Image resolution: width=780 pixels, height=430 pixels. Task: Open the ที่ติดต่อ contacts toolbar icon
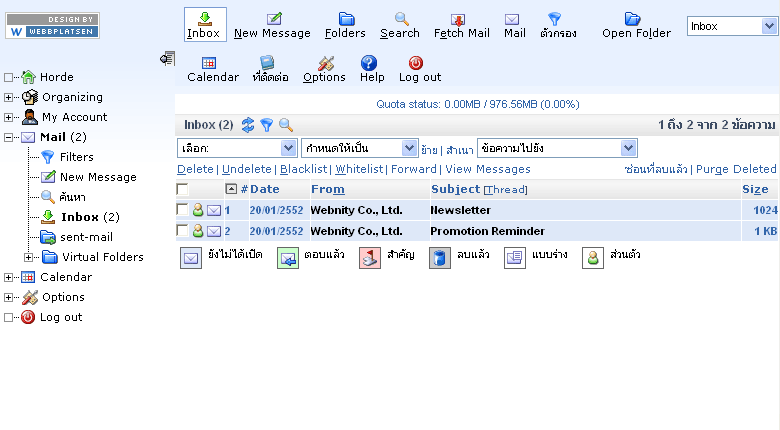[x=267, y=63]
